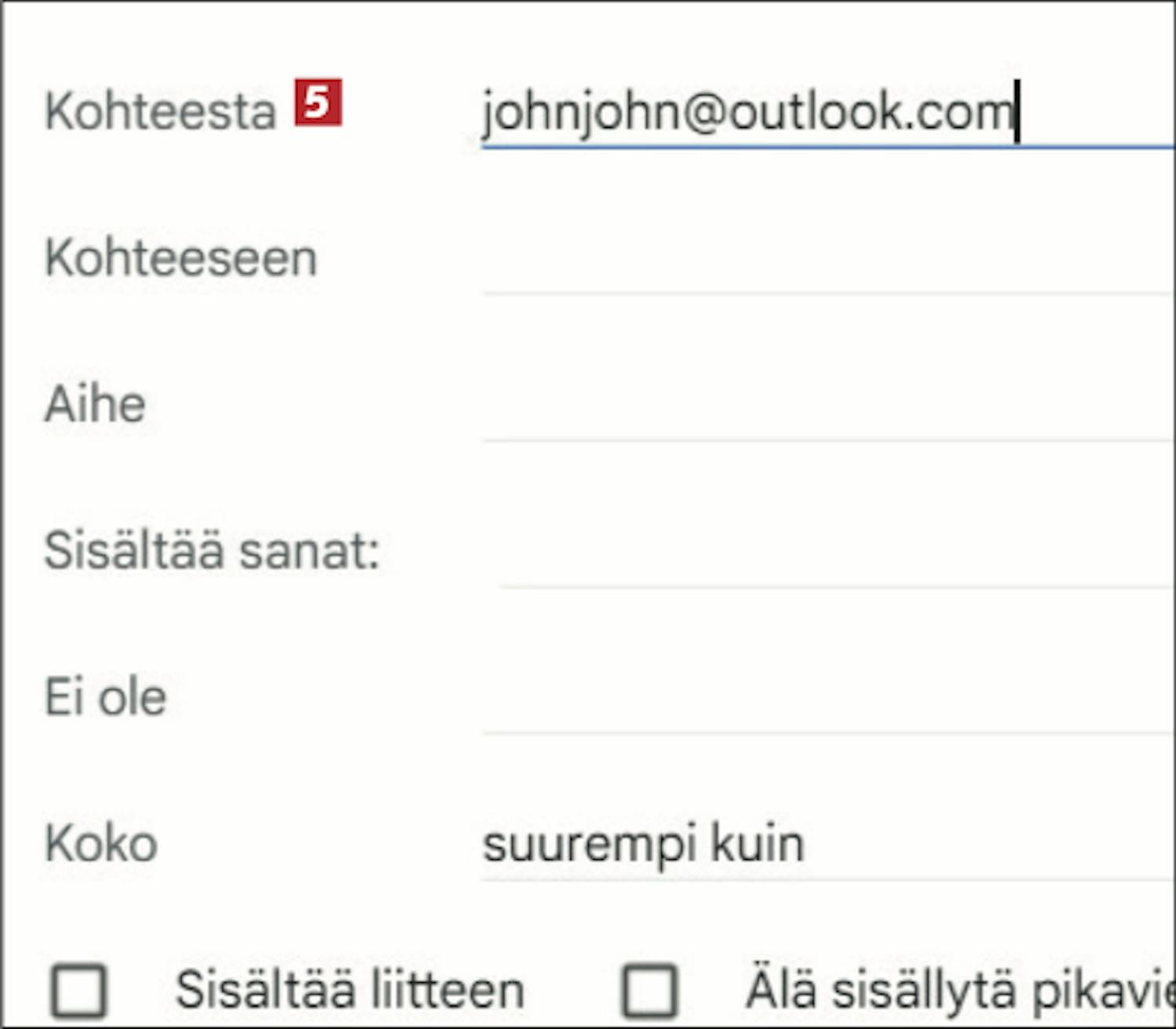
Task: Click the 'Ei ole' label
Action: [106, 697]
